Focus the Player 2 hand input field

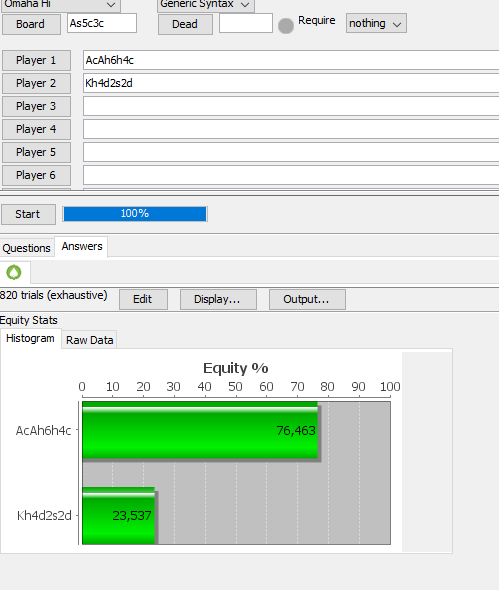291,83
